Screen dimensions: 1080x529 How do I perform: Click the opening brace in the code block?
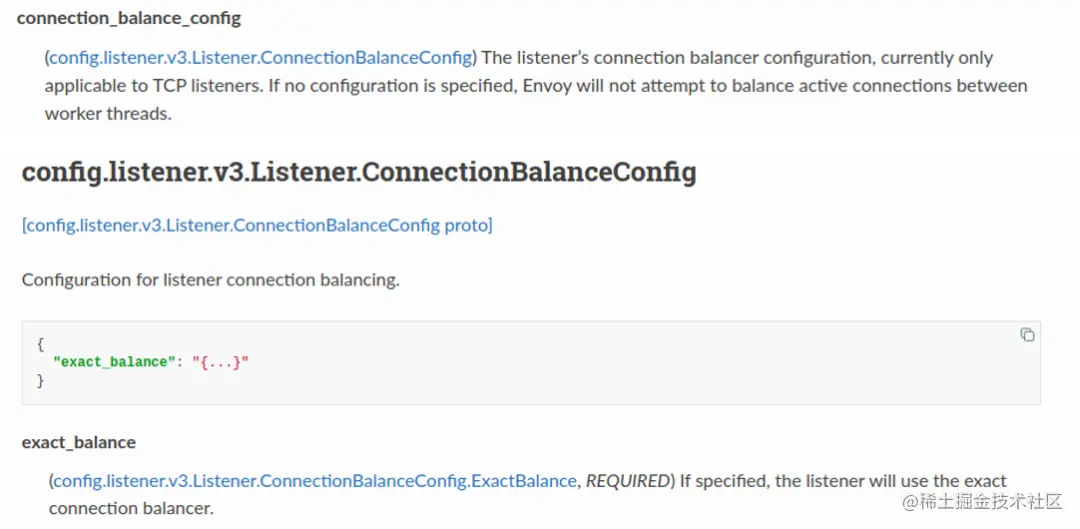(x=41, y=344)
